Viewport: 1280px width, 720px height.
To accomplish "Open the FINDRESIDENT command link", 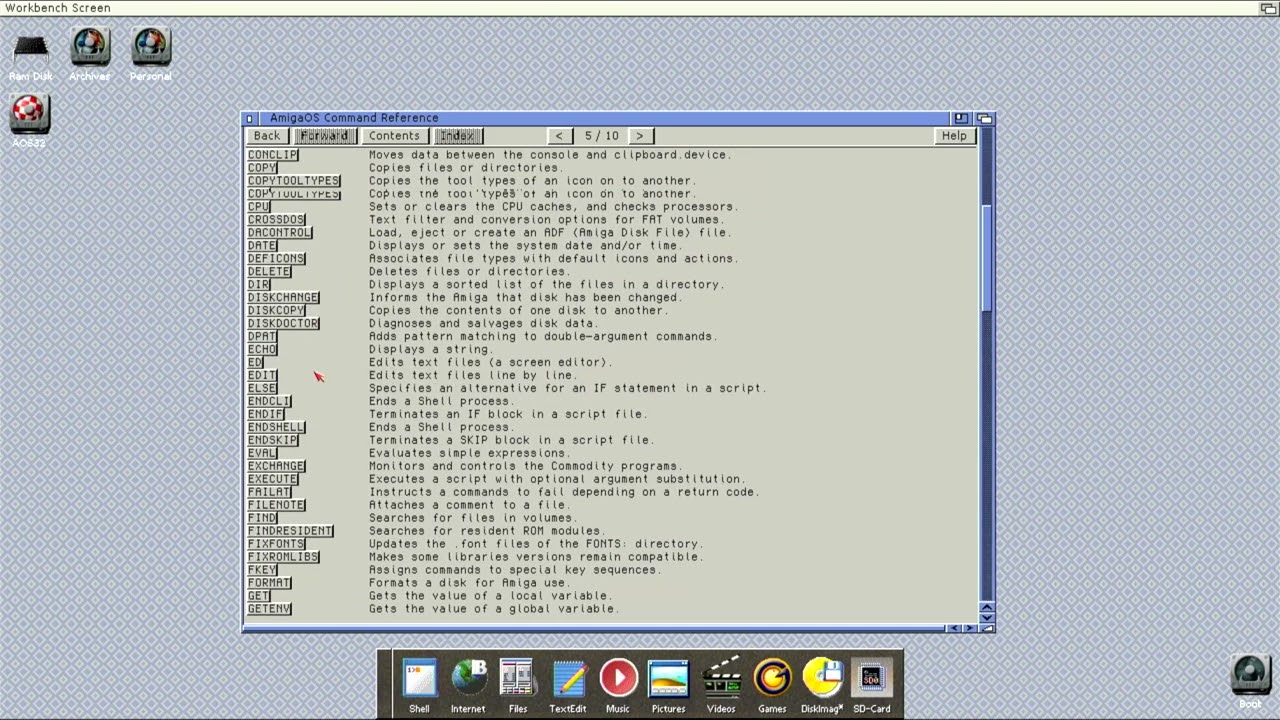I will click(290, 532).
